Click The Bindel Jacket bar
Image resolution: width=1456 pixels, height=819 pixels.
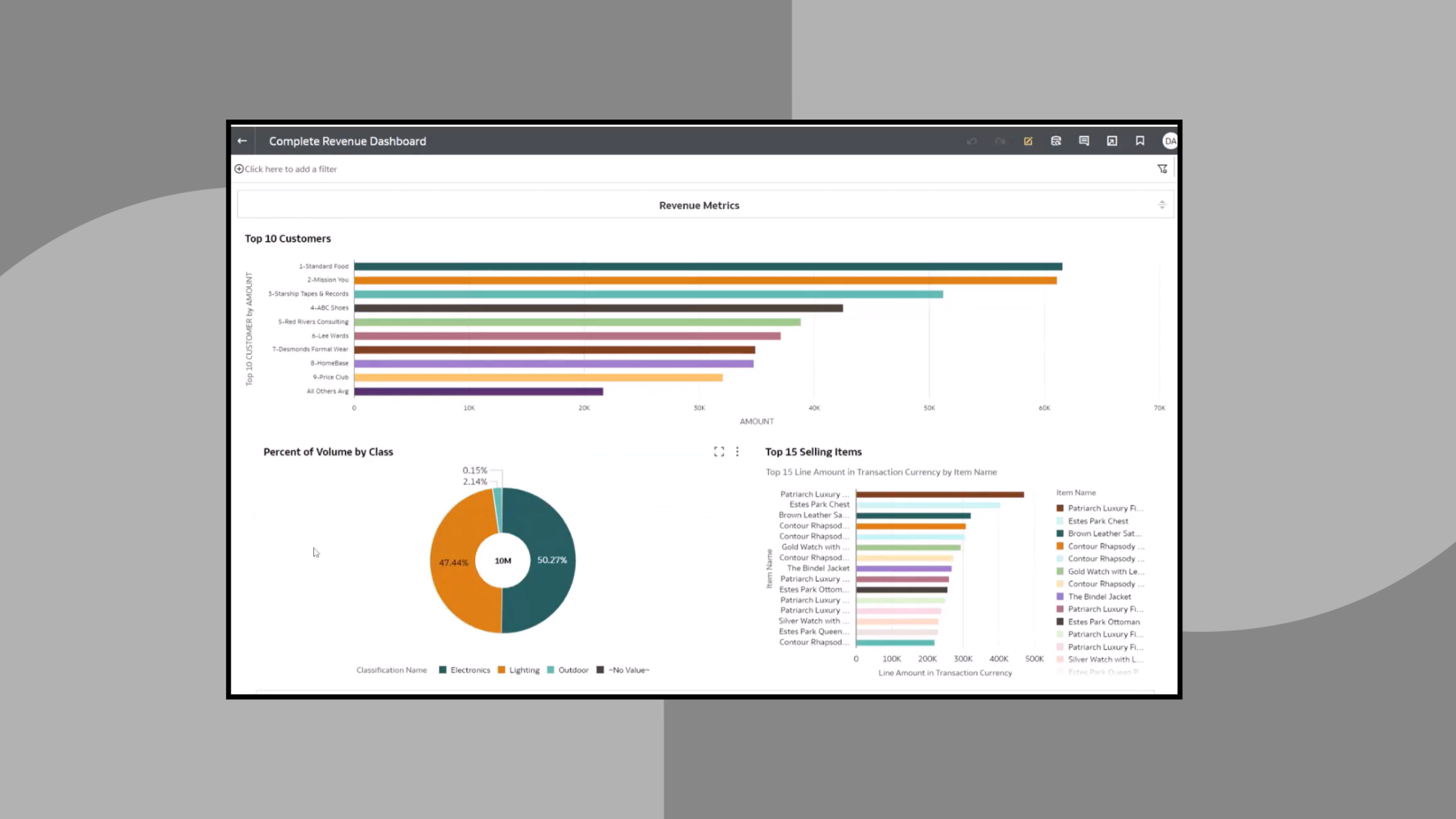[x=903, y=569]
